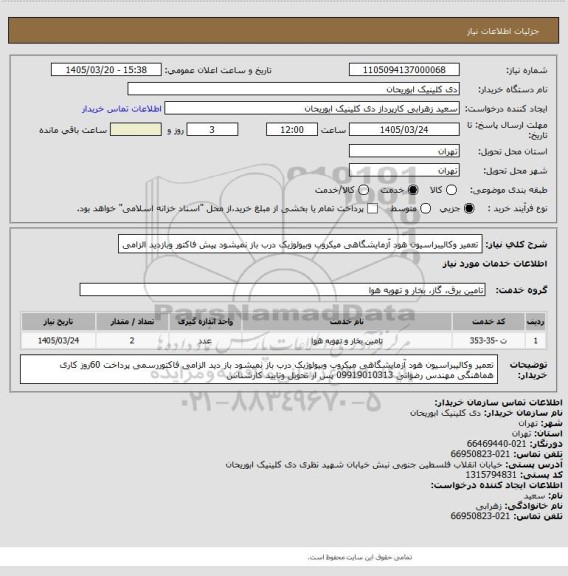The width and height of the screenshot is (568, 576).
Task: Click the تاریخ نیاز column header
Action: pyautogui.click(x=58, y=322)
